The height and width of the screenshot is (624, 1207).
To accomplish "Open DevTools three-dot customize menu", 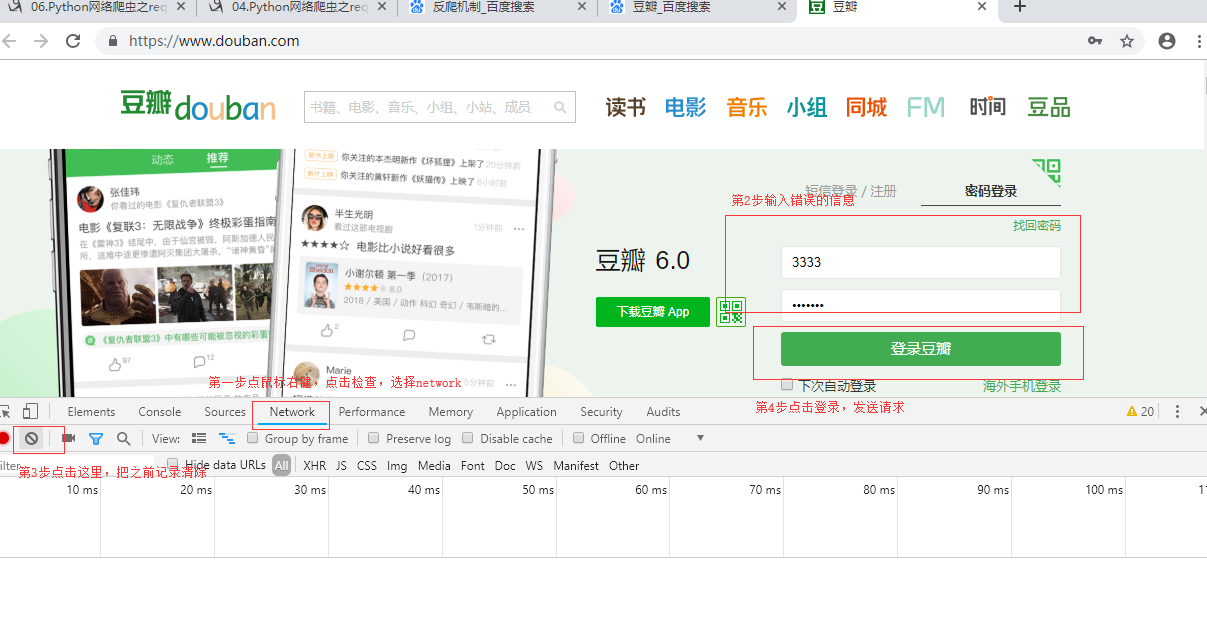I will click(x=1177, y=411).
